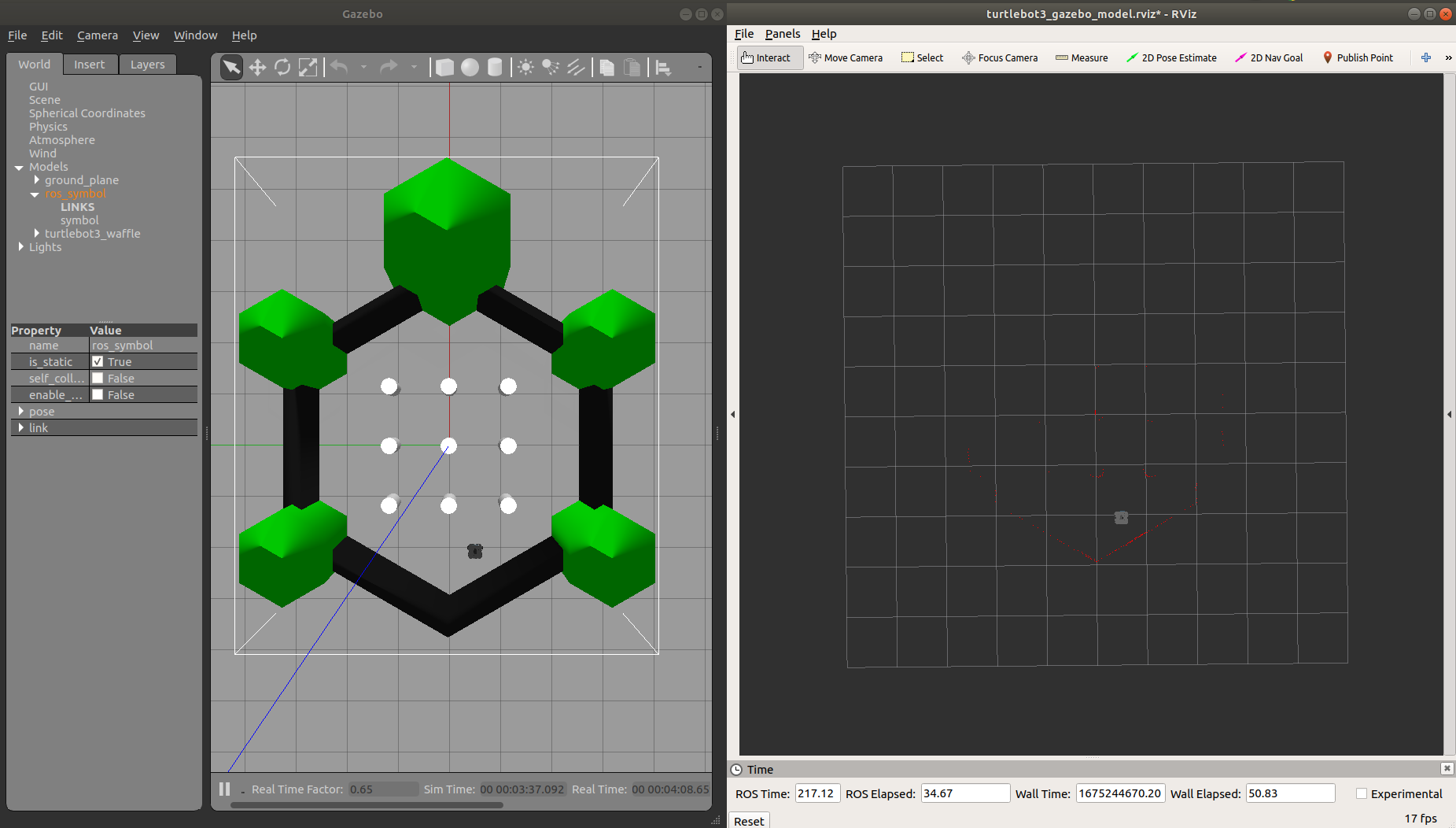Activate the rotate mode tool in Gazebo

[282, 68]
